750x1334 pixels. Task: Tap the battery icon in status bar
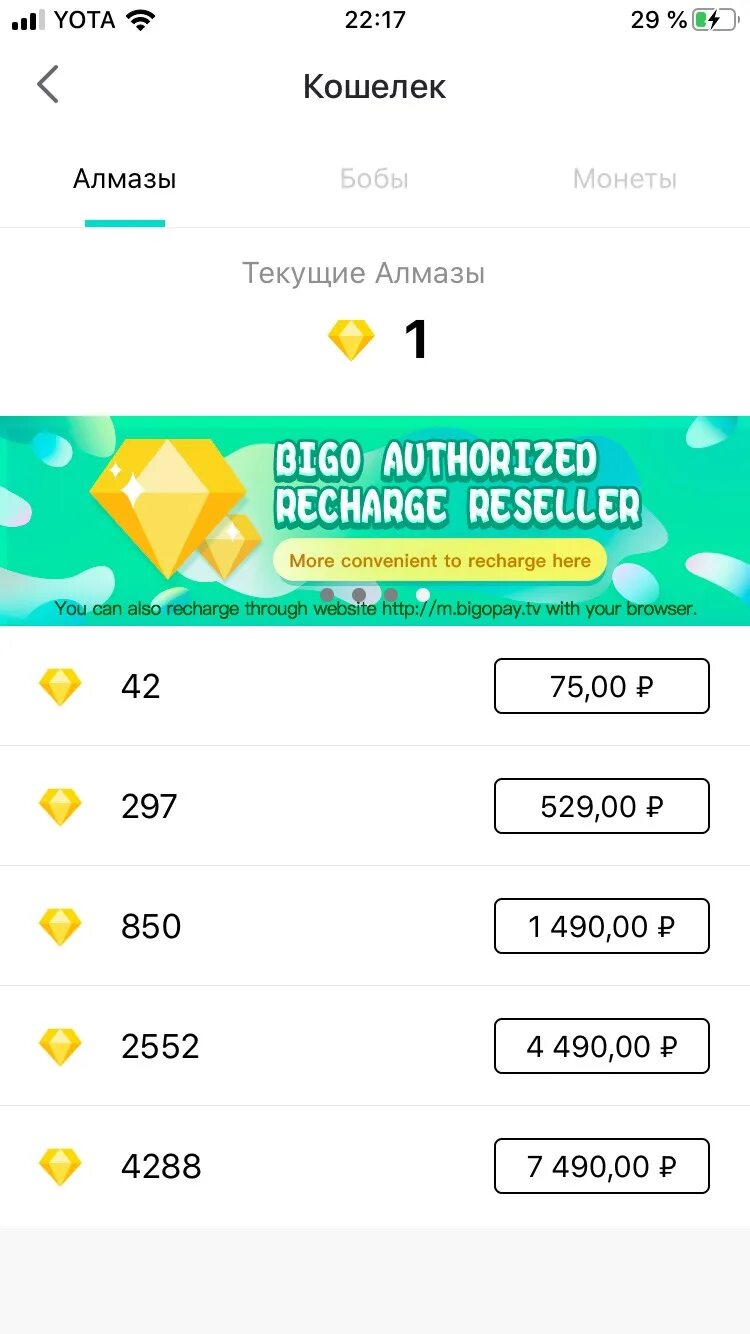[715, 20]
